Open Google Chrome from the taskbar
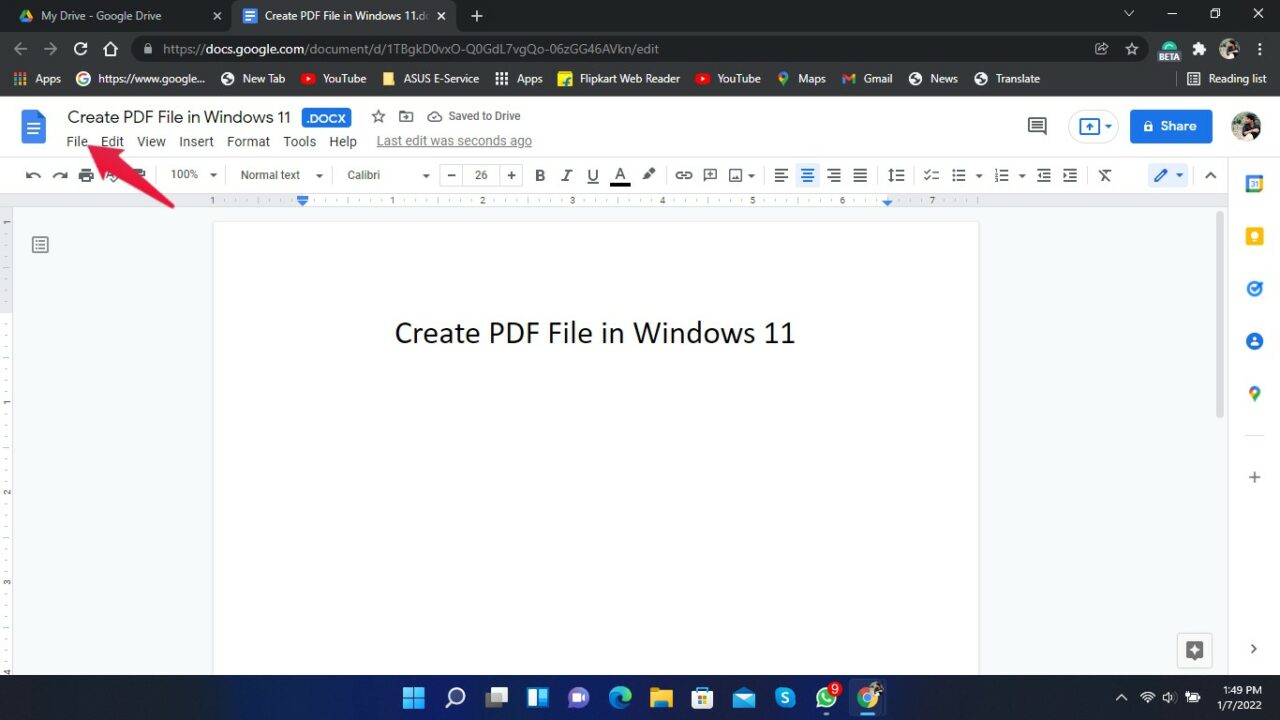The height and width of the screenshot is (720, 1280). point(868,697)
